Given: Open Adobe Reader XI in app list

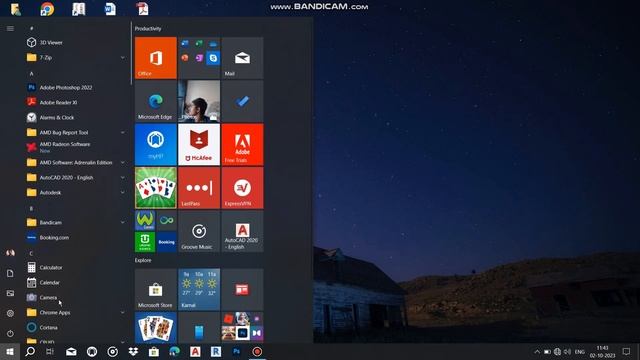Looking at the screenshot, I should [76, 102].
